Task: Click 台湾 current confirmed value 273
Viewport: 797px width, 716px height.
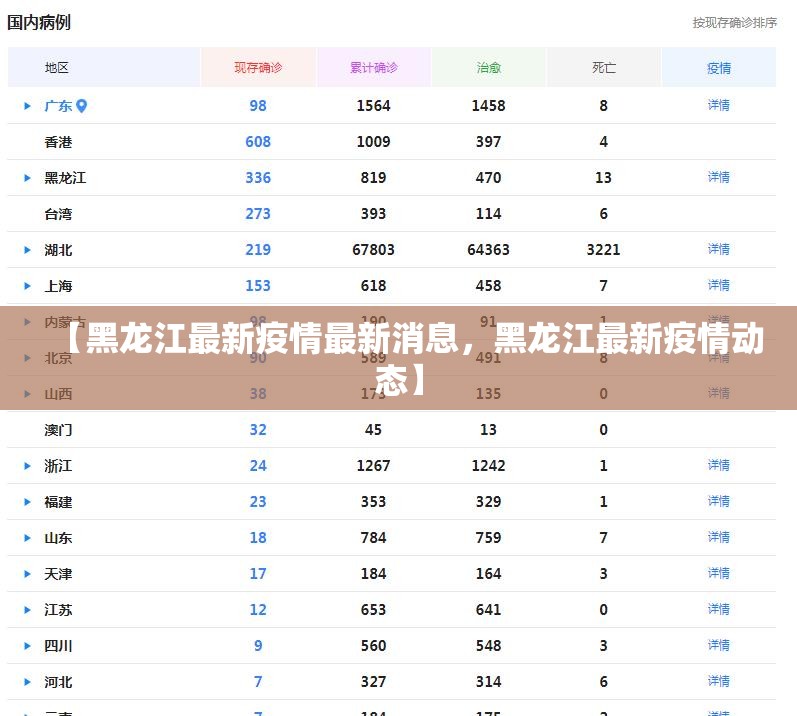Action: (x=258, y=214)
